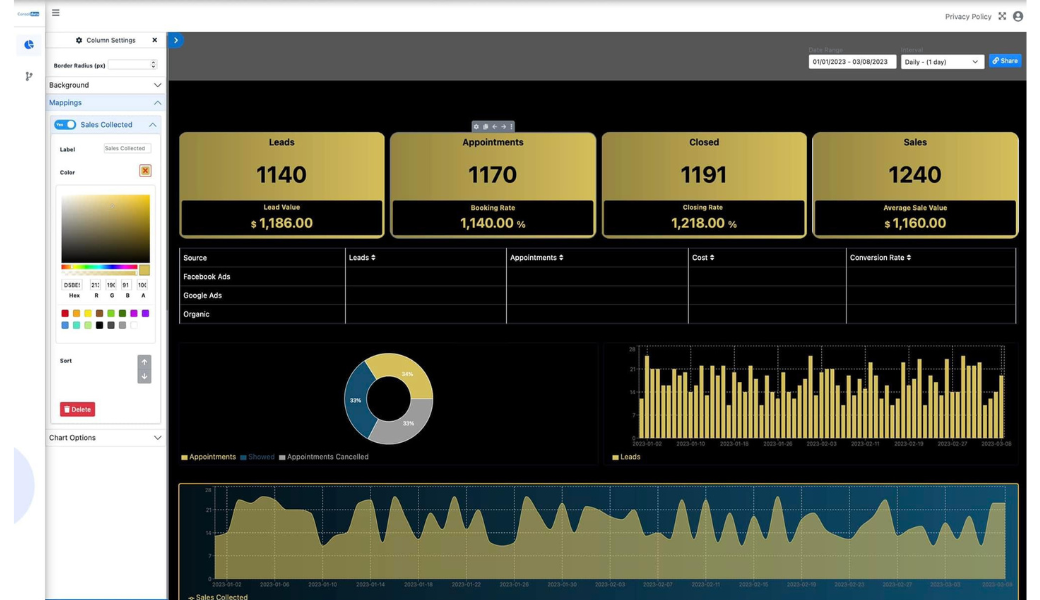This screenshot has height=600, width=1040.
Task: Open the pie chart dashboard section
Action: tap(29, 44)
